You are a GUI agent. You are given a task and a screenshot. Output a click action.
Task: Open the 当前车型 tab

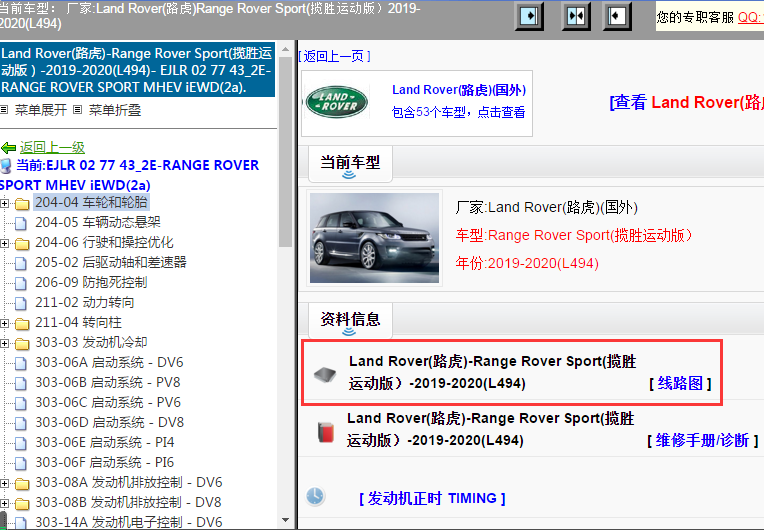pyautogui.click(x=350, y=163)
